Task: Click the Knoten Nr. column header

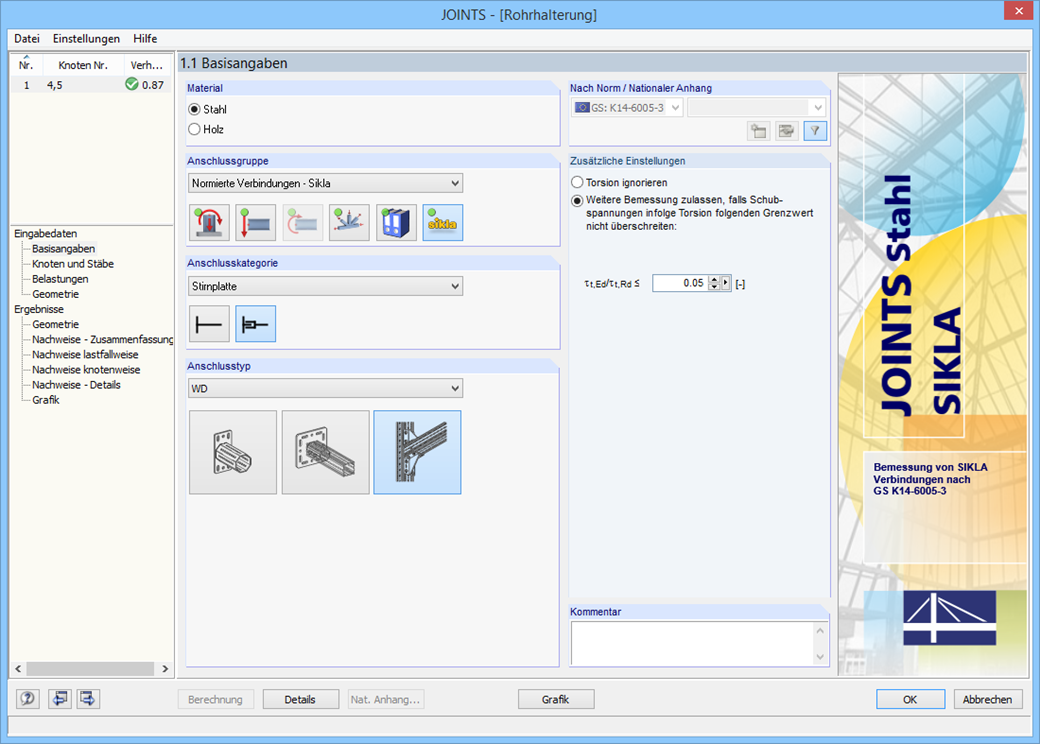Action: pos(84,65)
